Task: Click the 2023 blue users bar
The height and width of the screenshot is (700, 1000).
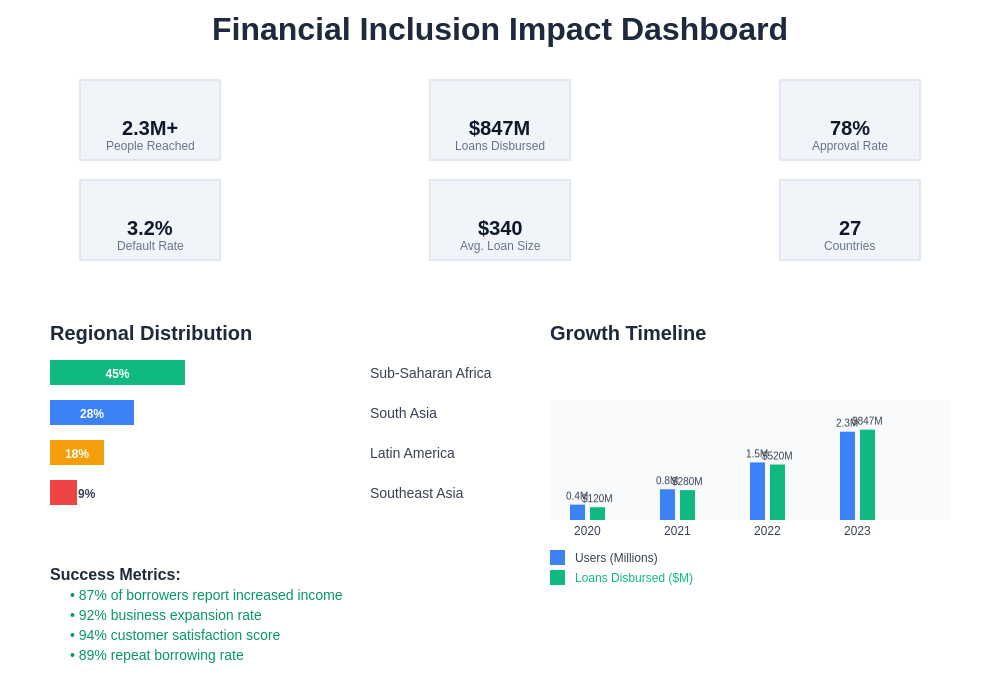Action: point(847,476)
